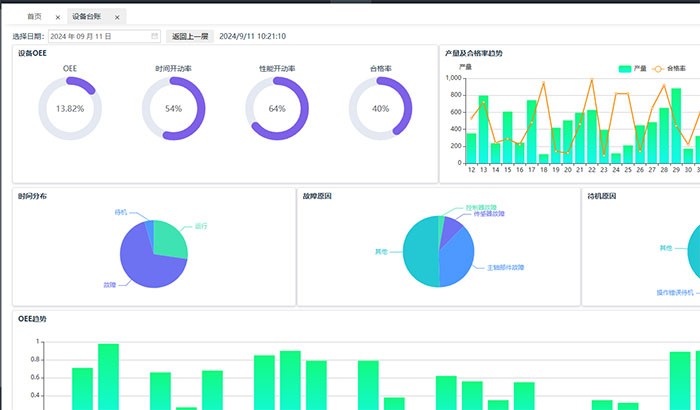The height and width of the screenshot is (410, 700).
Task: Close the 设备台账 tab
Action: point(117,17)
